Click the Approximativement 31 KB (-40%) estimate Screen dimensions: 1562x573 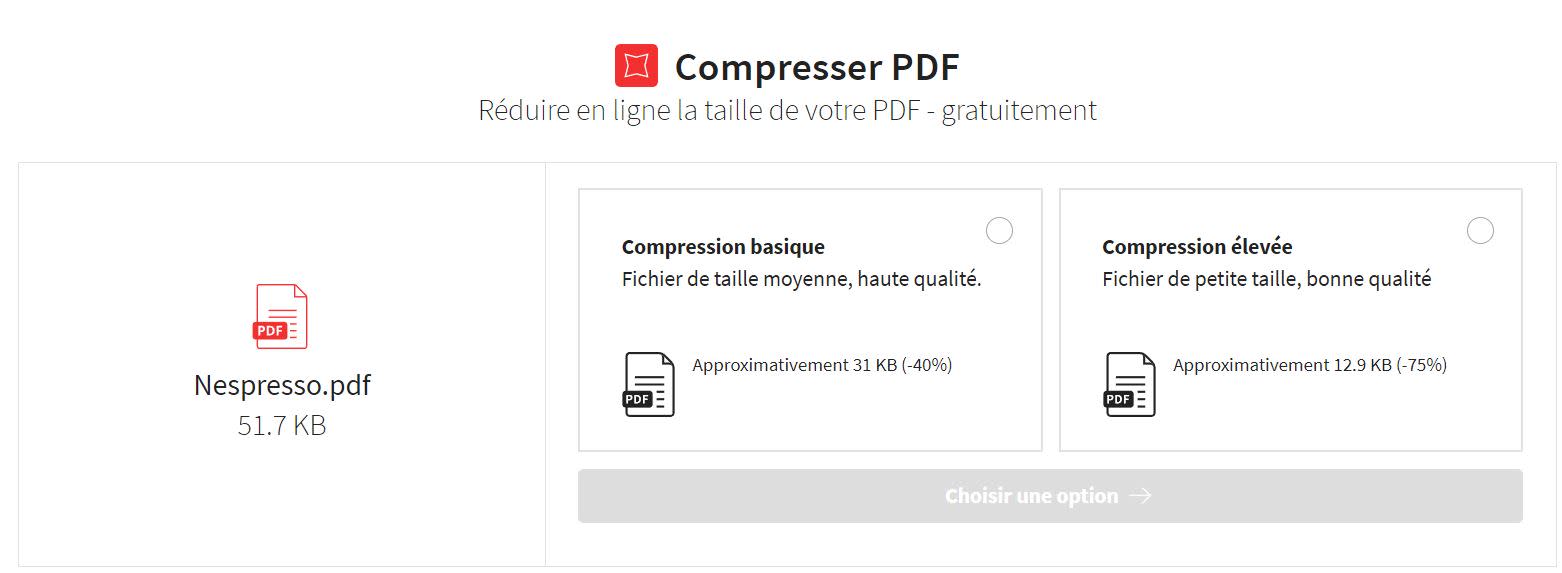[822, 365]
